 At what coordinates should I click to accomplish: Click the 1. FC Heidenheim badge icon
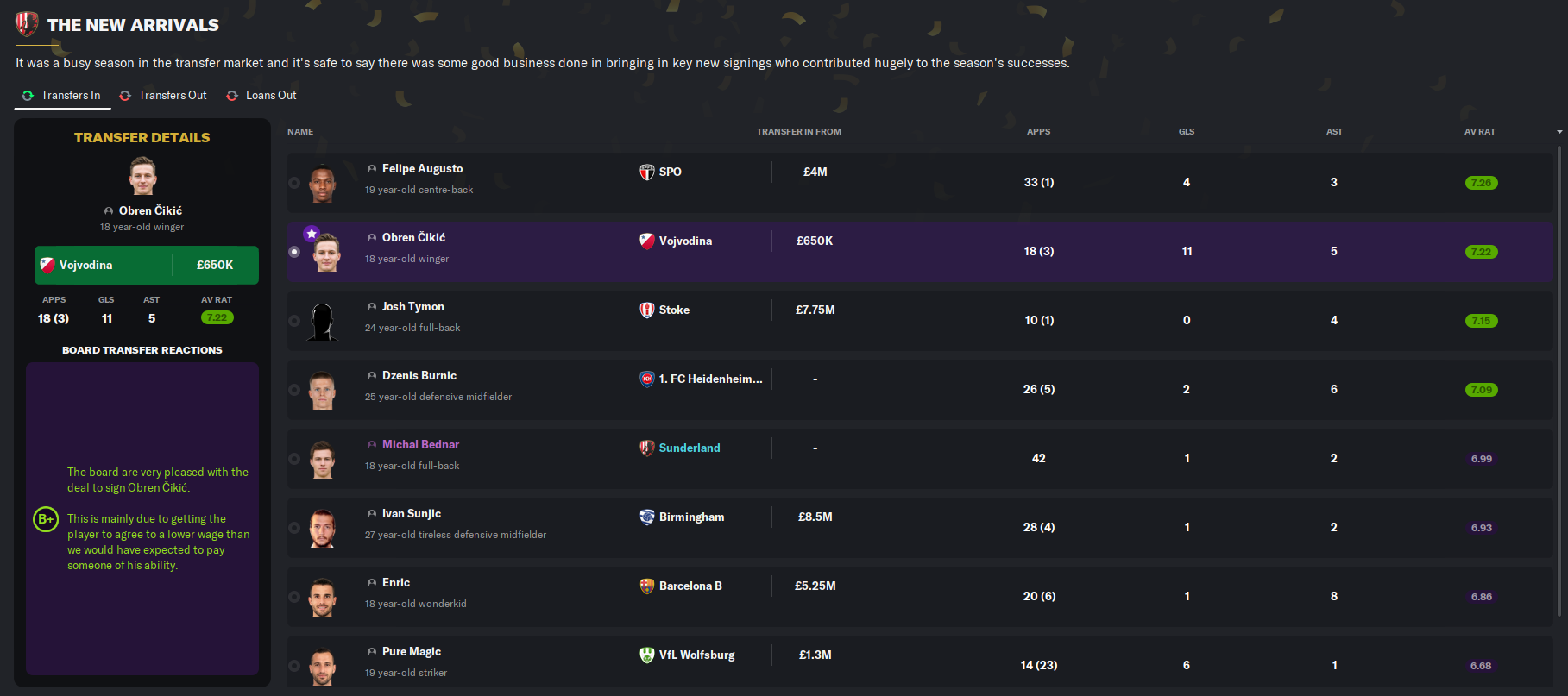click(646, 379)
